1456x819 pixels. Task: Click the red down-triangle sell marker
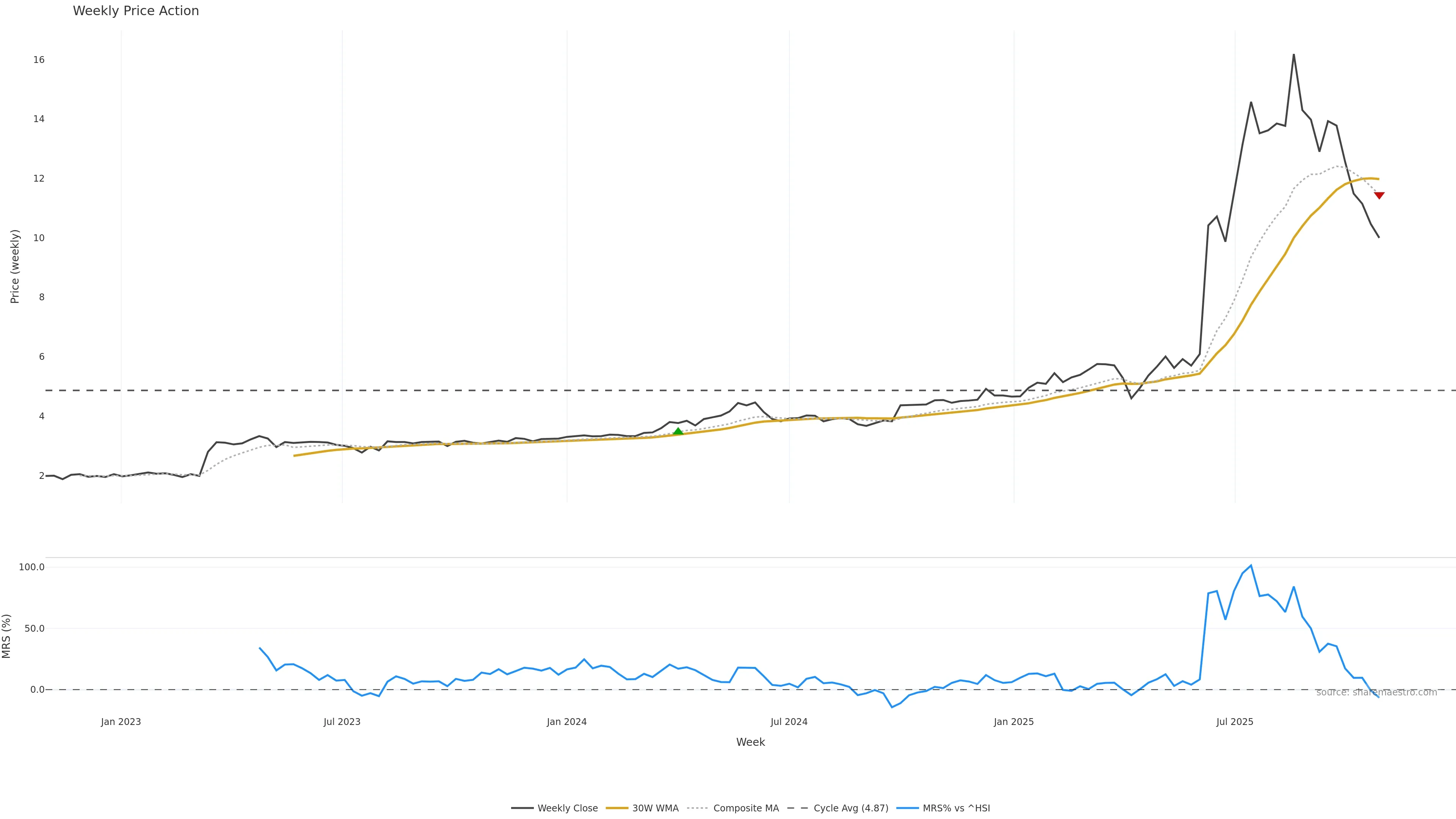pos(1379,196)
